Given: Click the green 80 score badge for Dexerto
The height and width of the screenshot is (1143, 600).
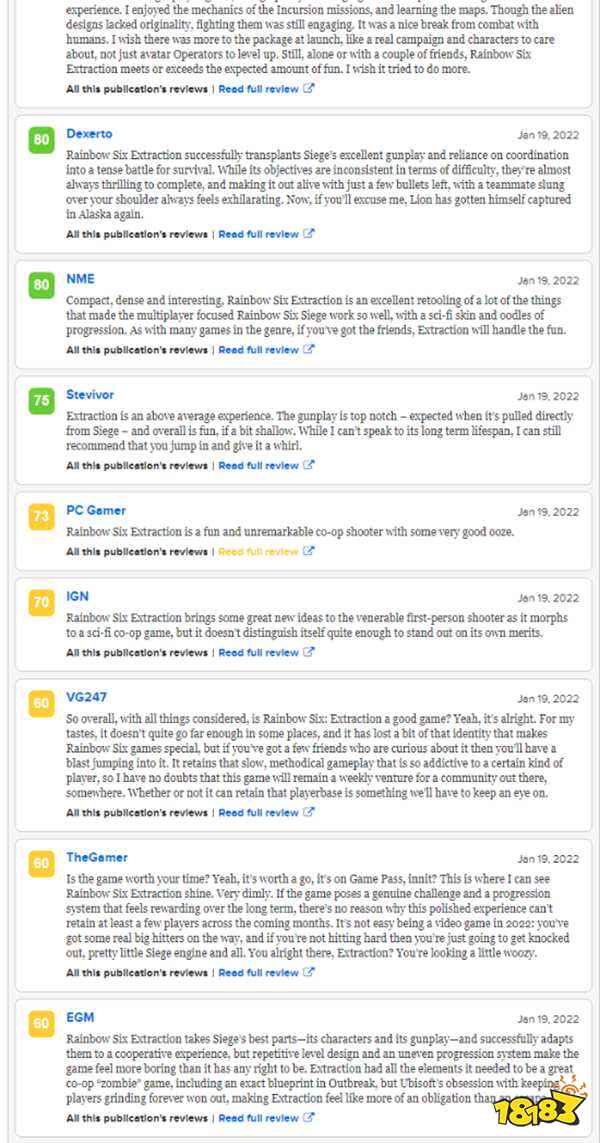Looking at the screenshot, I should pyautogui.click(x=42, y=140).
